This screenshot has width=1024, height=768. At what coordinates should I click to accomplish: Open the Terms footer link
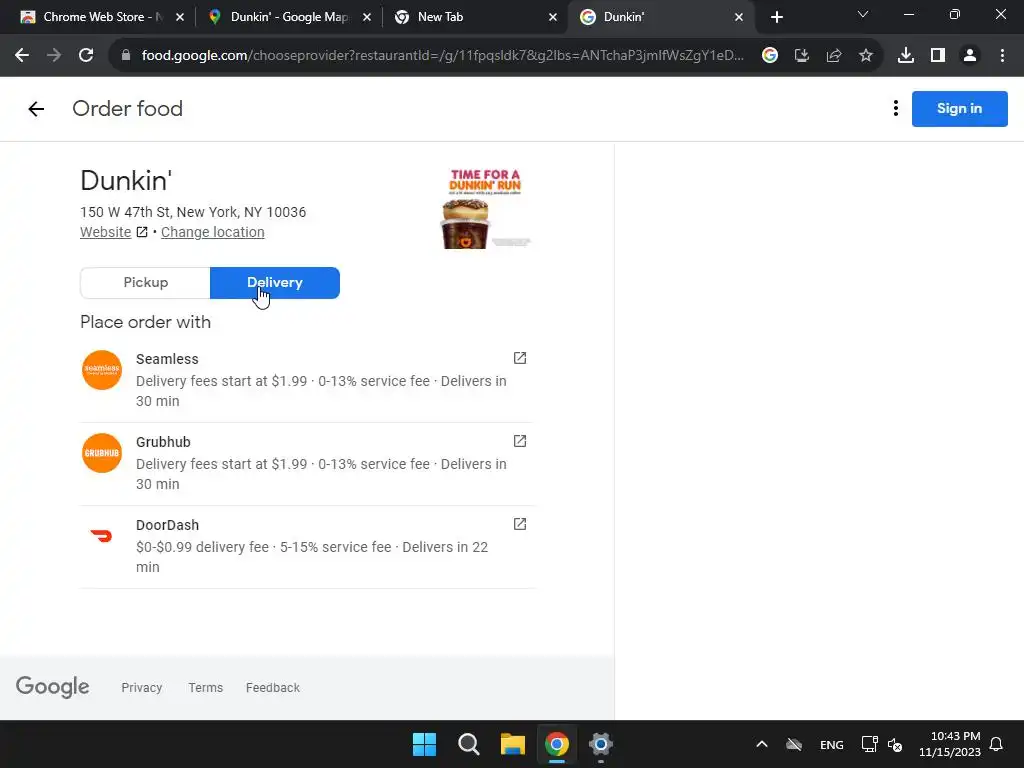[x=206, y=687]
